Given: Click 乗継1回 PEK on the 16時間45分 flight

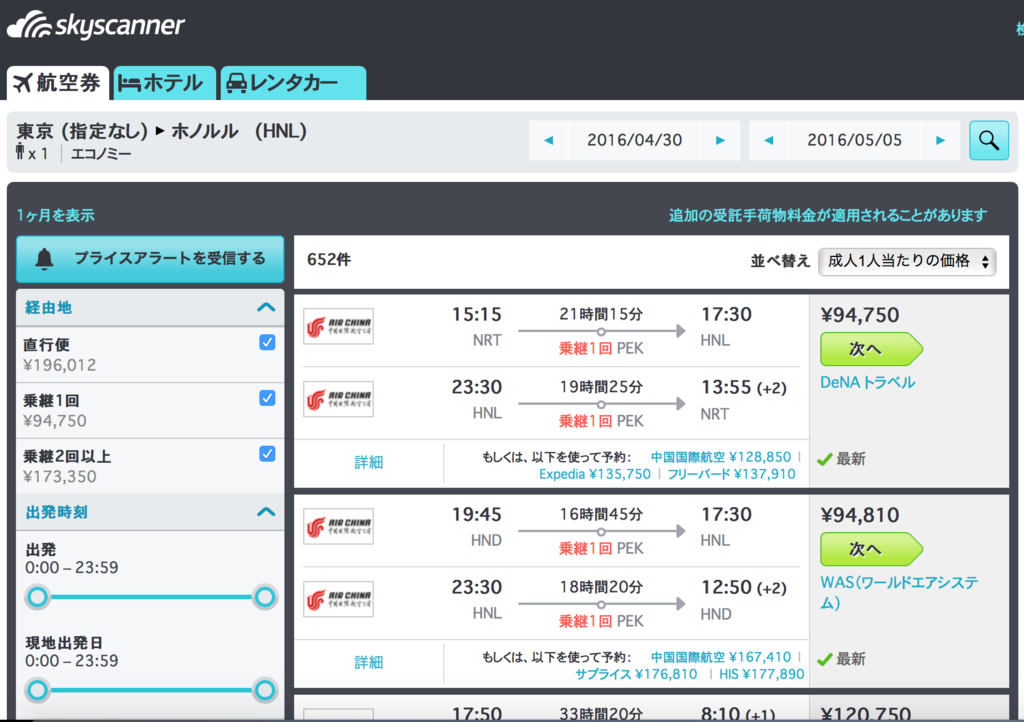Looking at the screenshot, I should point(601,548).
